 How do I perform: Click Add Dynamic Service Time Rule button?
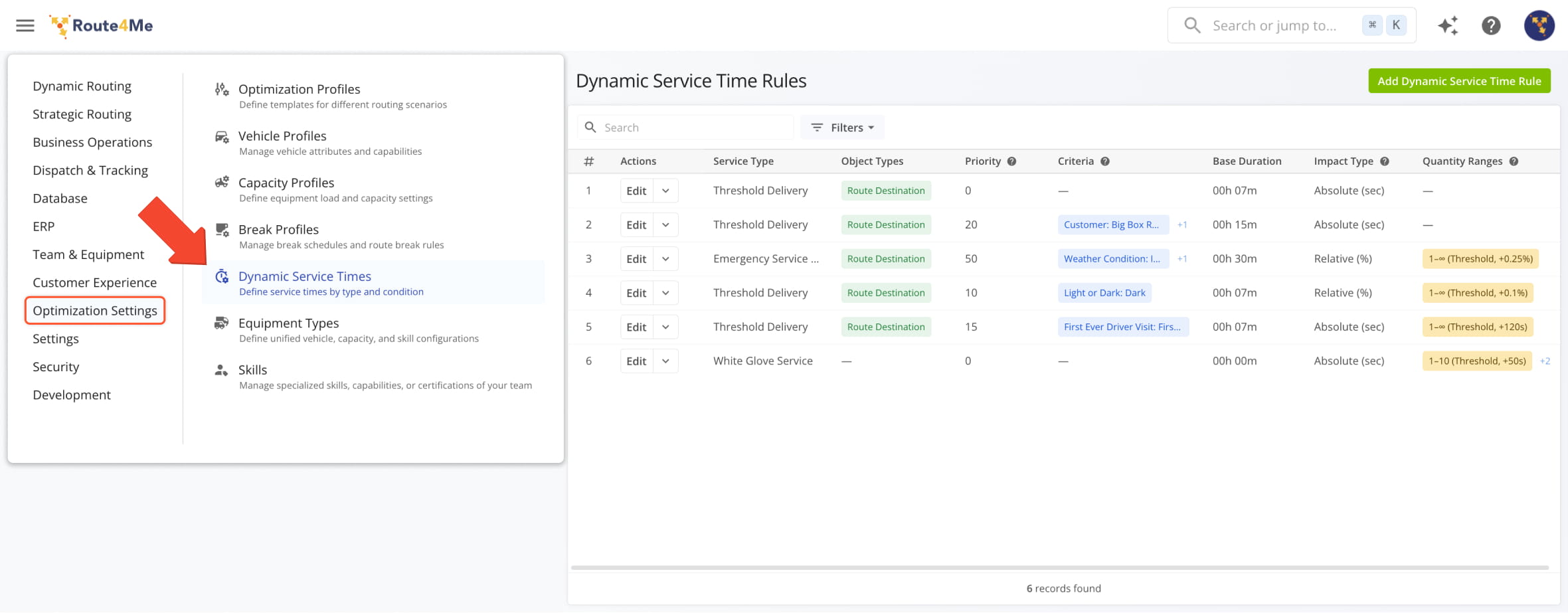(x=1459, y=81)
